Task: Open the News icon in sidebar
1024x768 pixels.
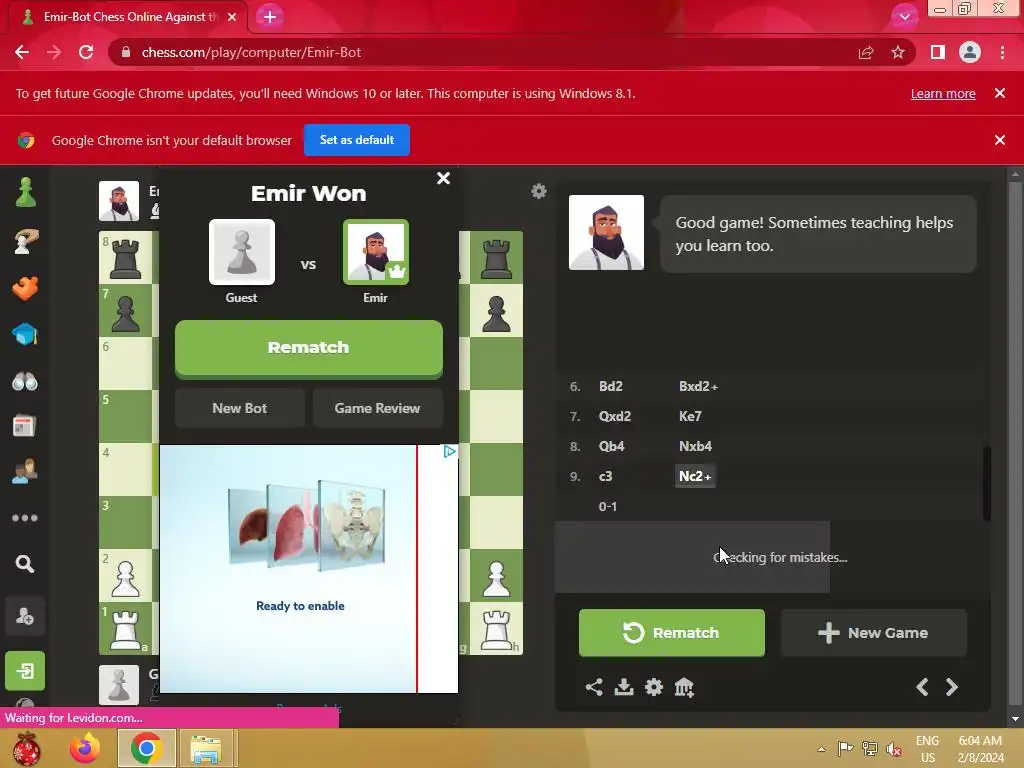Action: point(24,426)
